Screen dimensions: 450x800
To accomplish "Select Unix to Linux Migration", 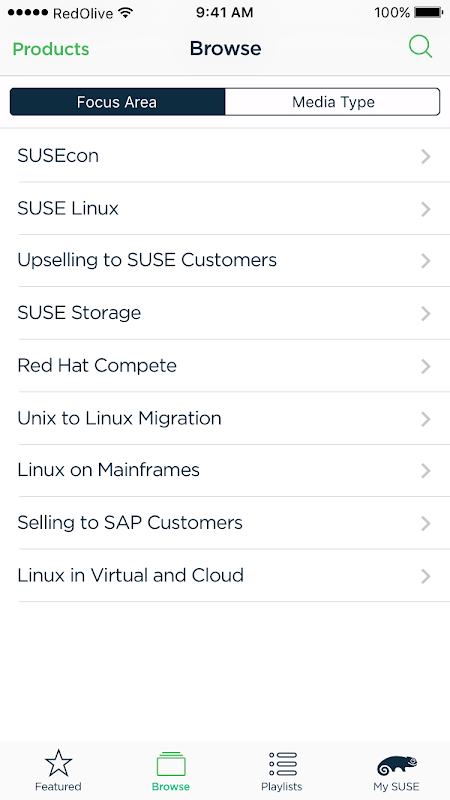I will [x=225, y=418].
